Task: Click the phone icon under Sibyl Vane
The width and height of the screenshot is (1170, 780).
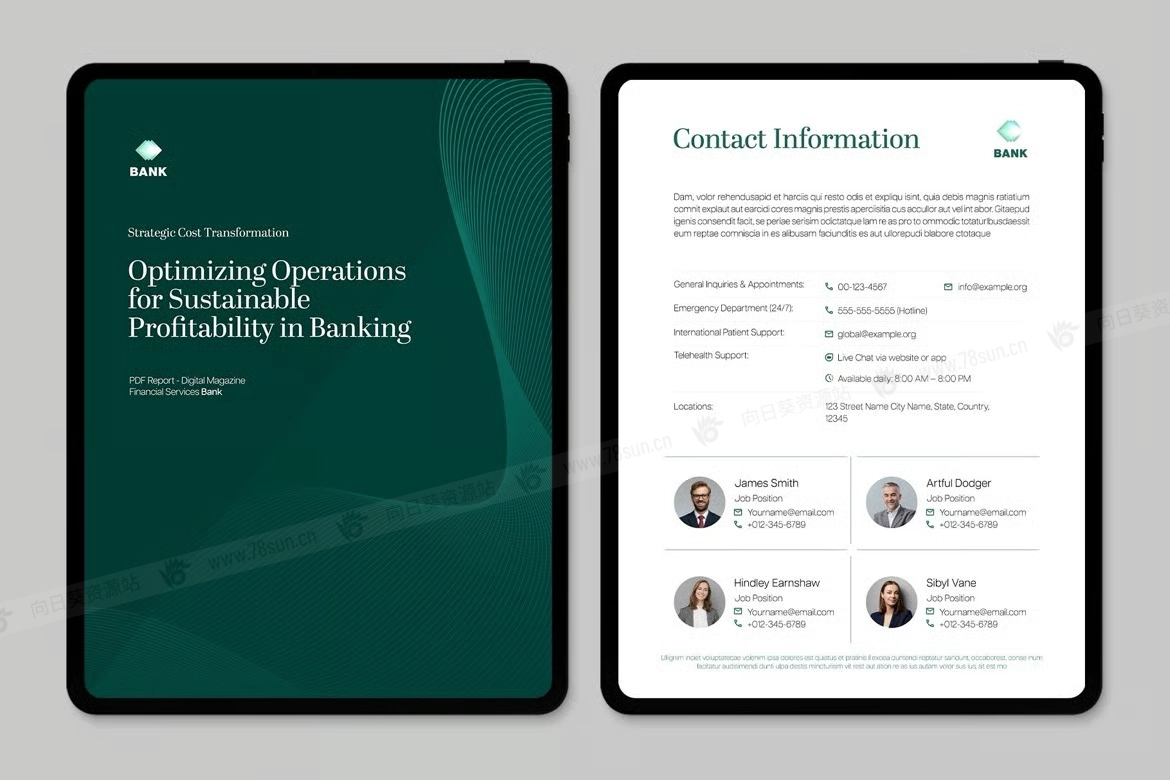Action: (930, 624)
